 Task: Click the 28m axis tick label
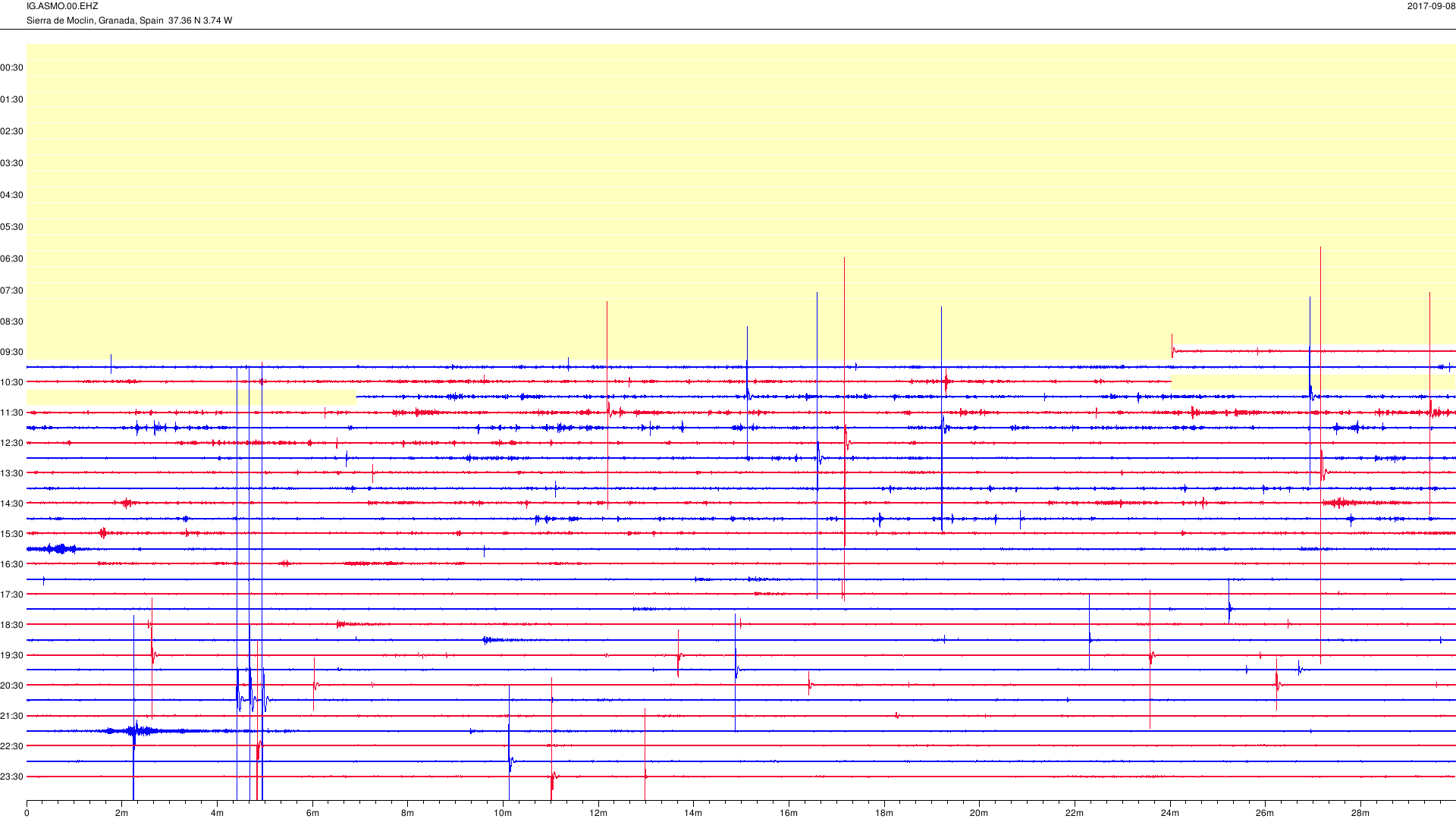tap(1360, 813)
